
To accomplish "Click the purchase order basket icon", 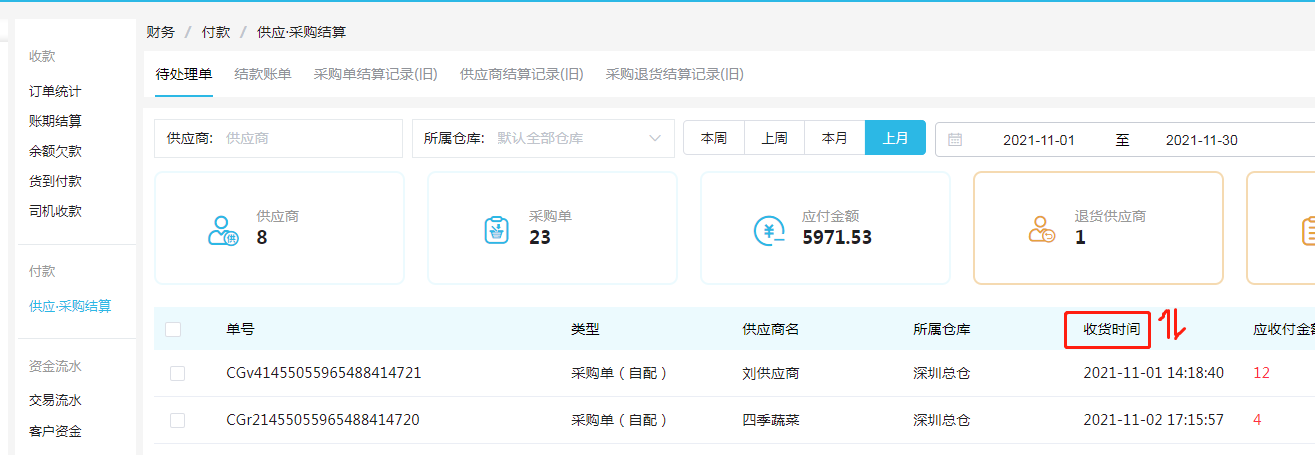I will (495, 230).
